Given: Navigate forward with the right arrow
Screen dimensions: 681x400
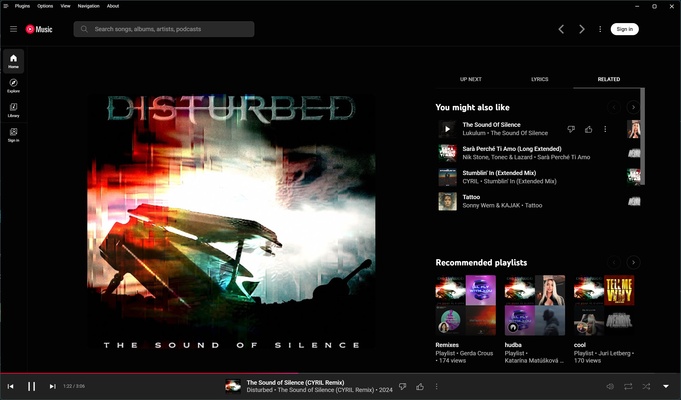Looking at the screenshot, I should (582, 29).
